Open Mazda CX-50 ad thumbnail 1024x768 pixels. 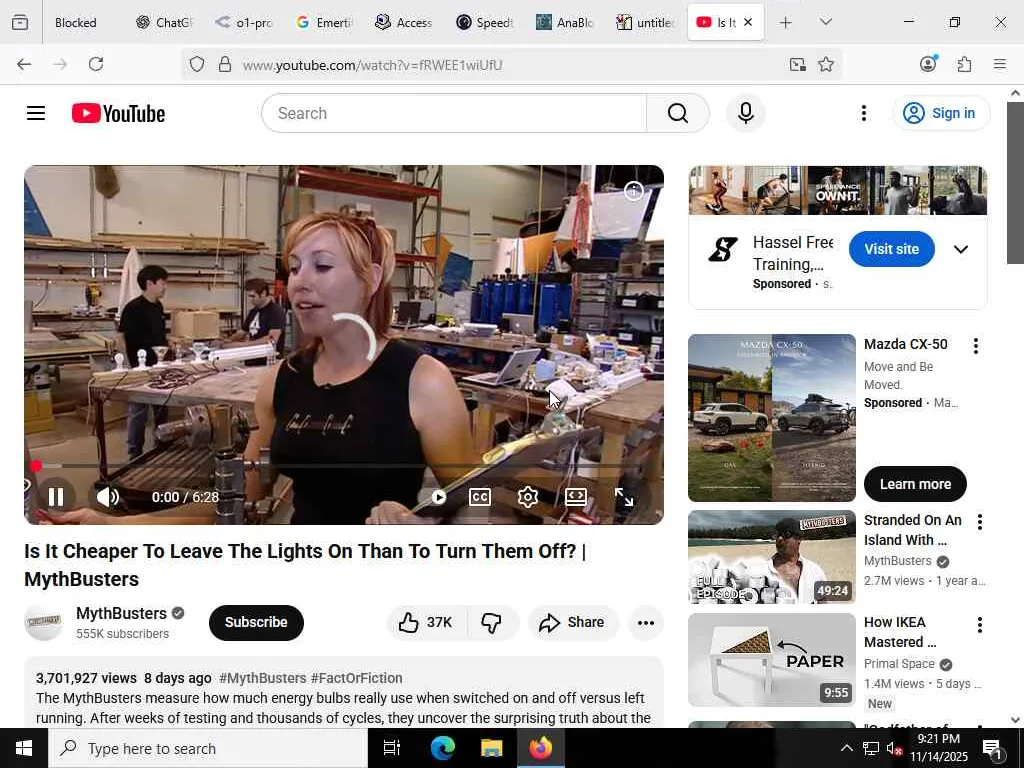click(x=771, y=417)
